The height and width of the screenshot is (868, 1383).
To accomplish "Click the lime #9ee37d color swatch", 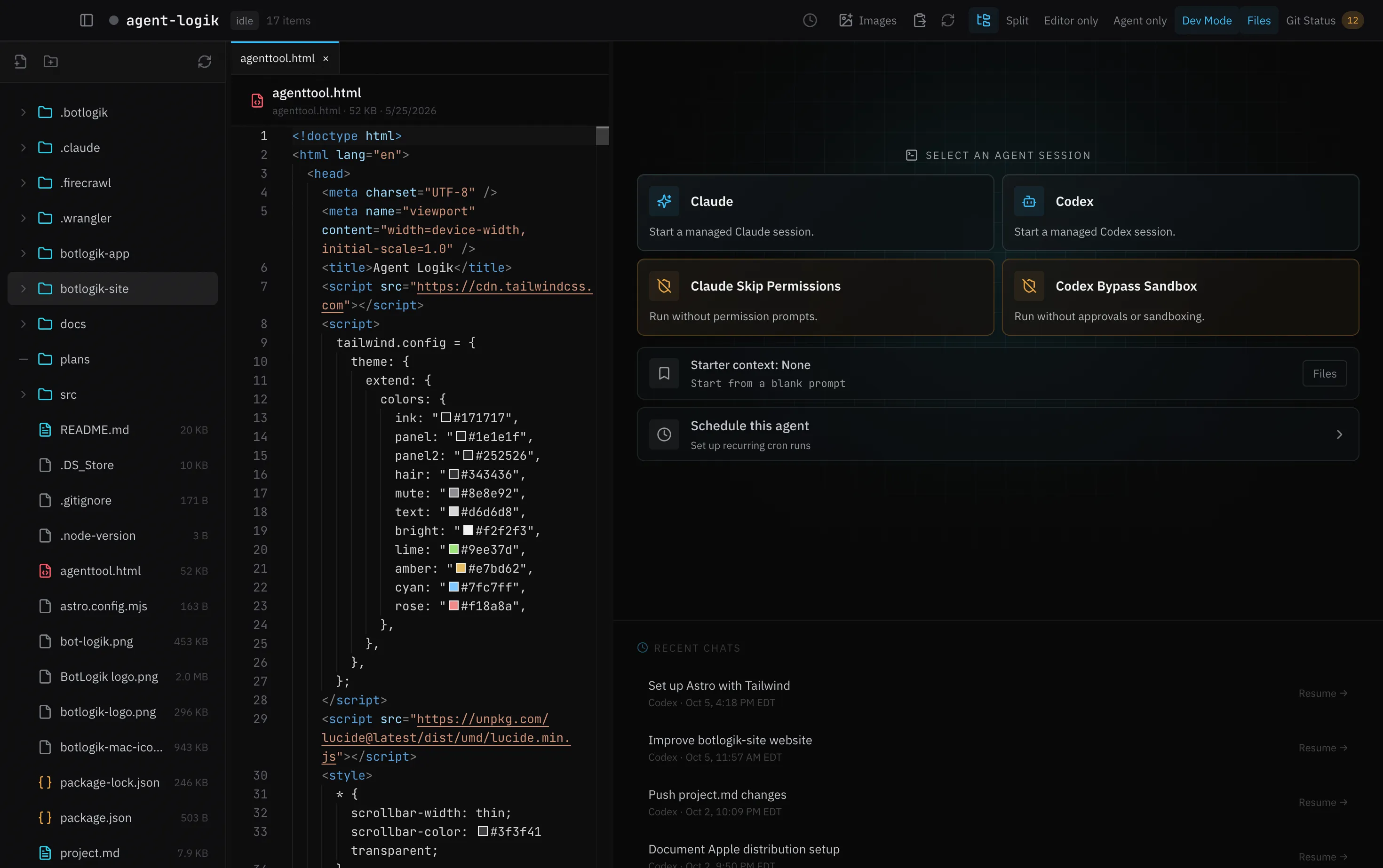I will (453, 549).
